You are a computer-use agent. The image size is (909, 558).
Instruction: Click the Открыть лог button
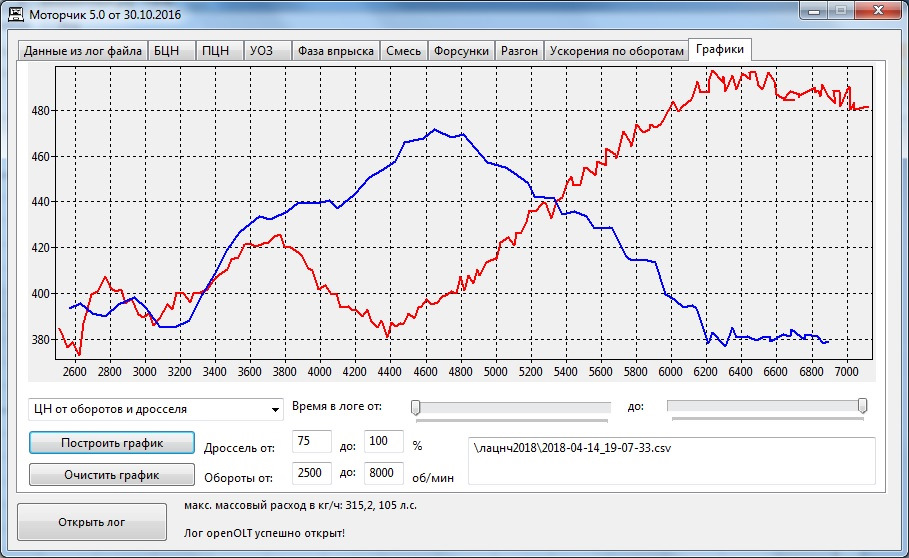92,522
